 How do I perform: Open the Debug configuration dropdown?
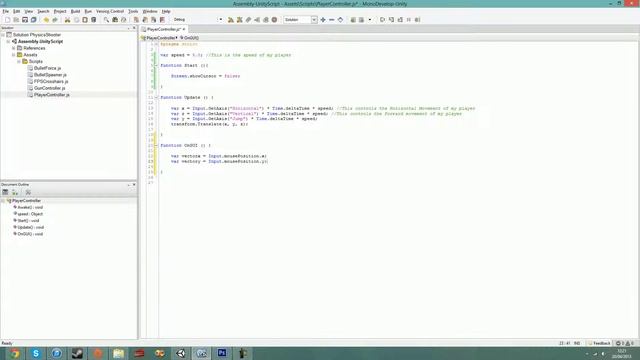point(198,20)
